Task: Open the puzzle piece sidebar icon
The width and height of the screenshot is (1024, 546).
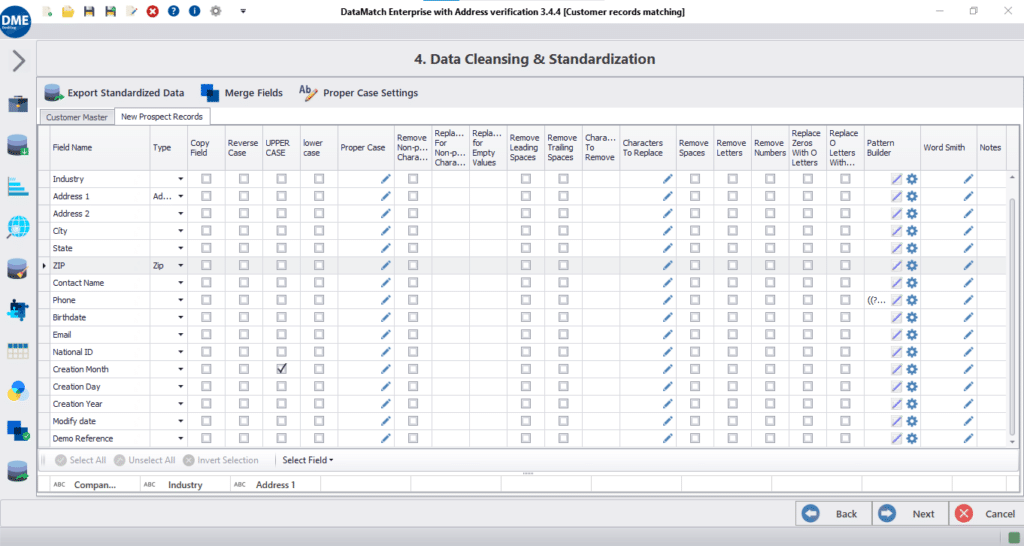Action: coord(18,310)
